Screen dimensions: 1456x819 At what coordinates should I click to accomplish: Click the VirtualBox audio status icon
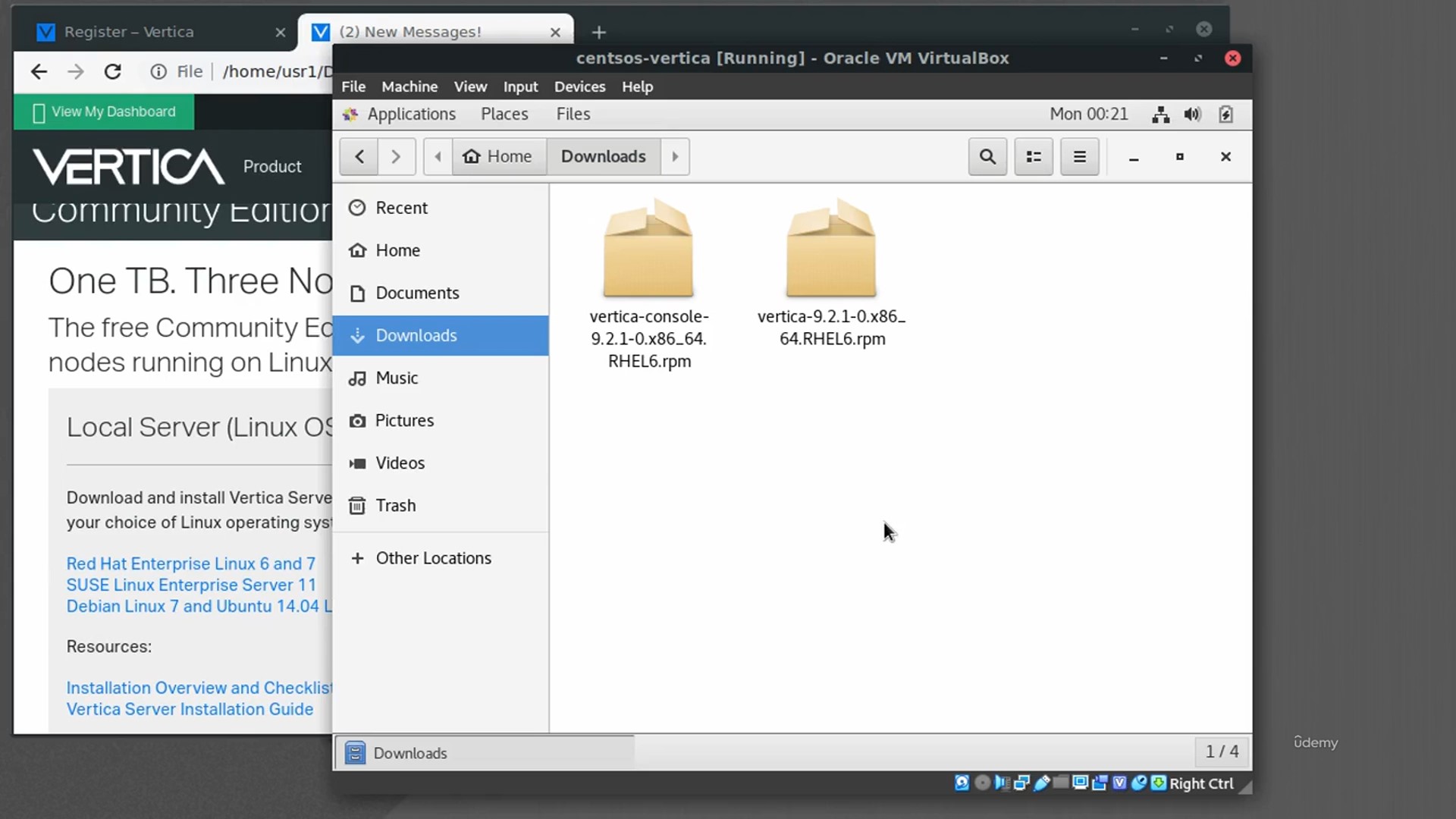click(x=1002, y=783)
